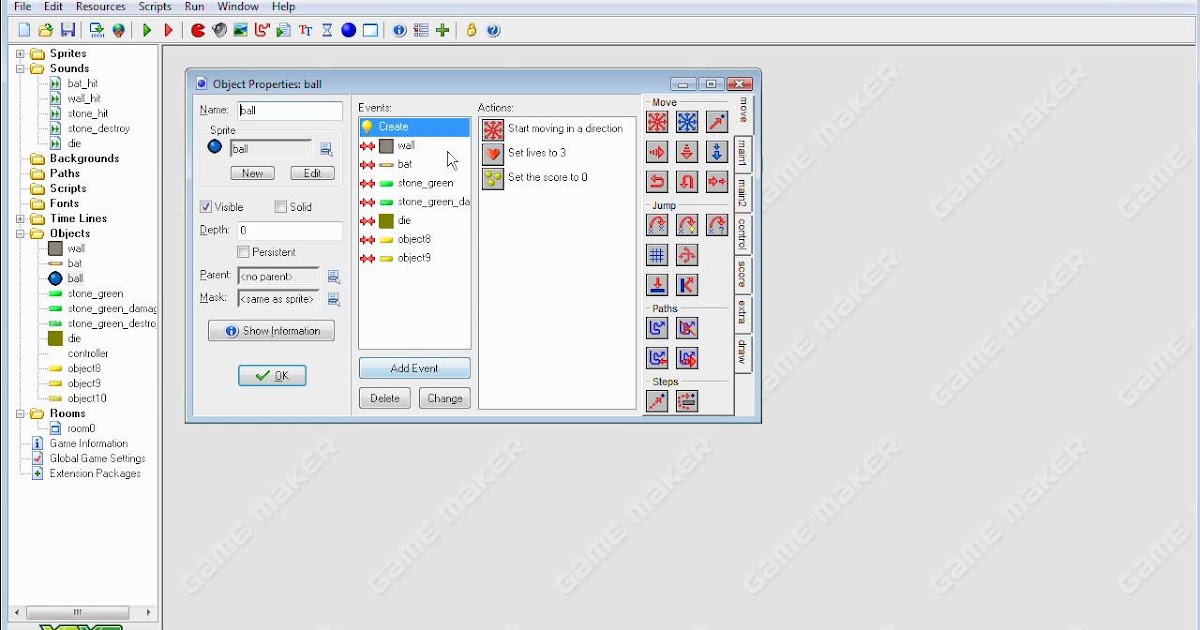
Task: Click the Add Event button
Action: [x=413, y=367]
